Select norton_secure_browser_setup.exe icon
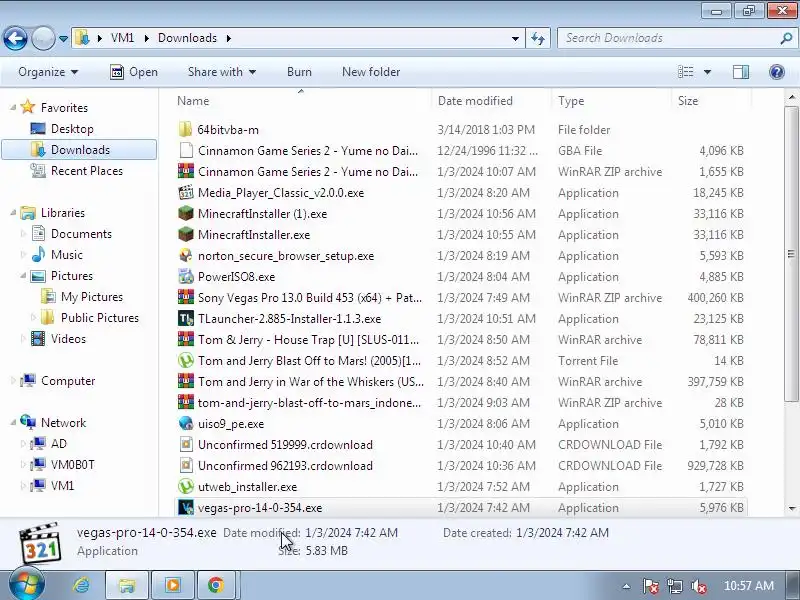This screenshot has height=600, width=800. (x=186, y=256)
